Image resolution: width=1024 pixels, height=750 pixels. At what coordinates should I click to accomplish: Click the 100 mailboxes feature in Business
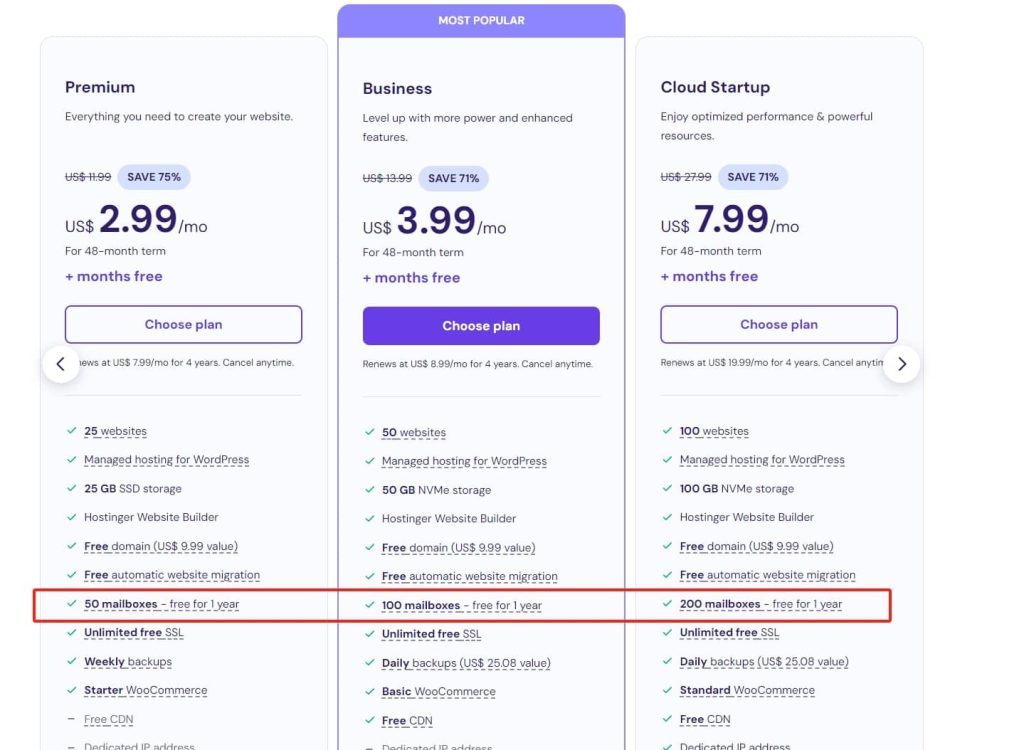[x=421, y=605]
